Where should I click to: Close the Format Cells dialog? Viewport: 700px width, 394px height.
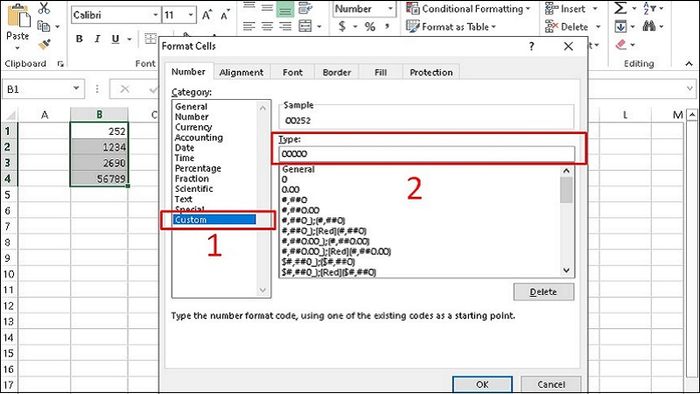568,46
